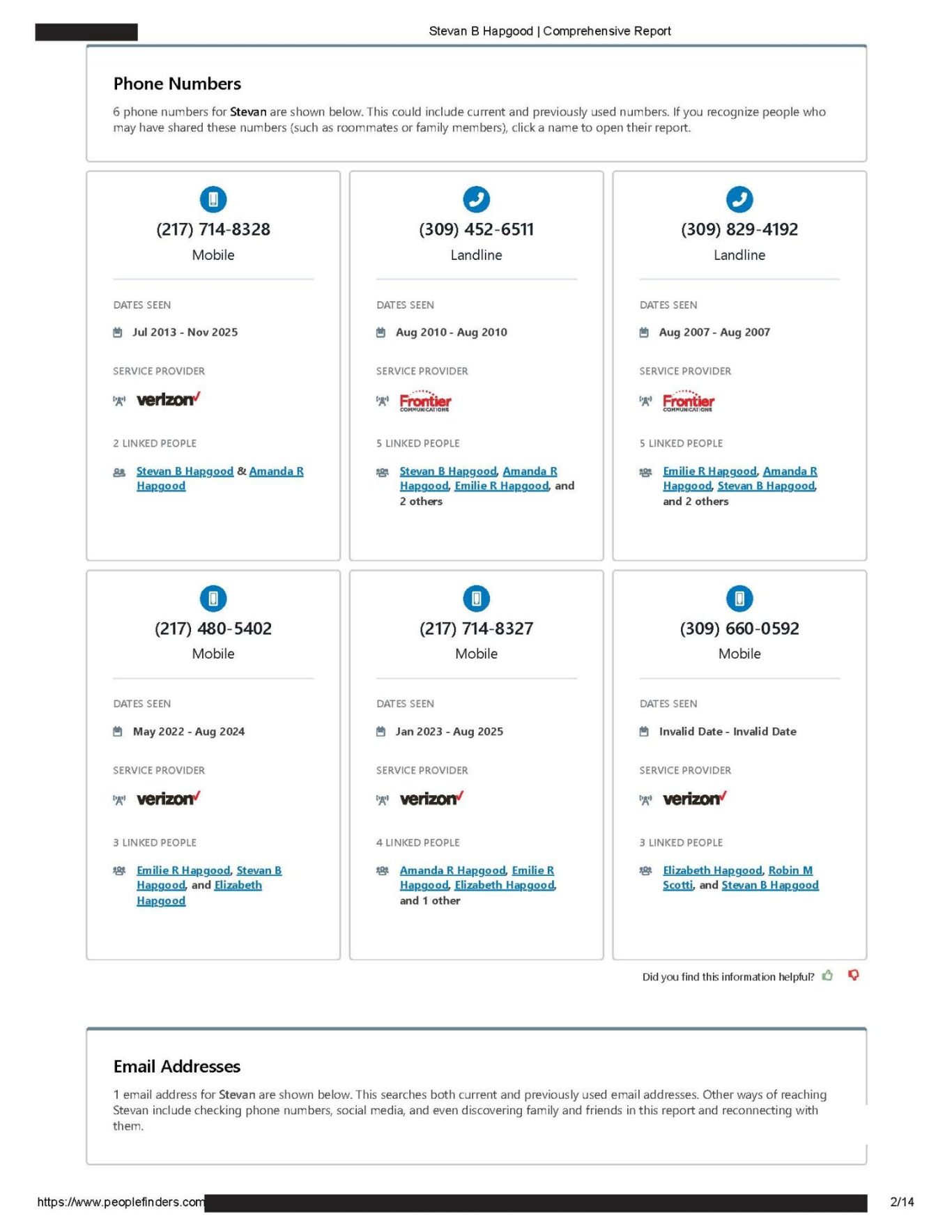The image size is (952, 1232).
Task: Open Emilie R Hapgood link in (309) 829-4192 card
Action: tap(709, 471)
